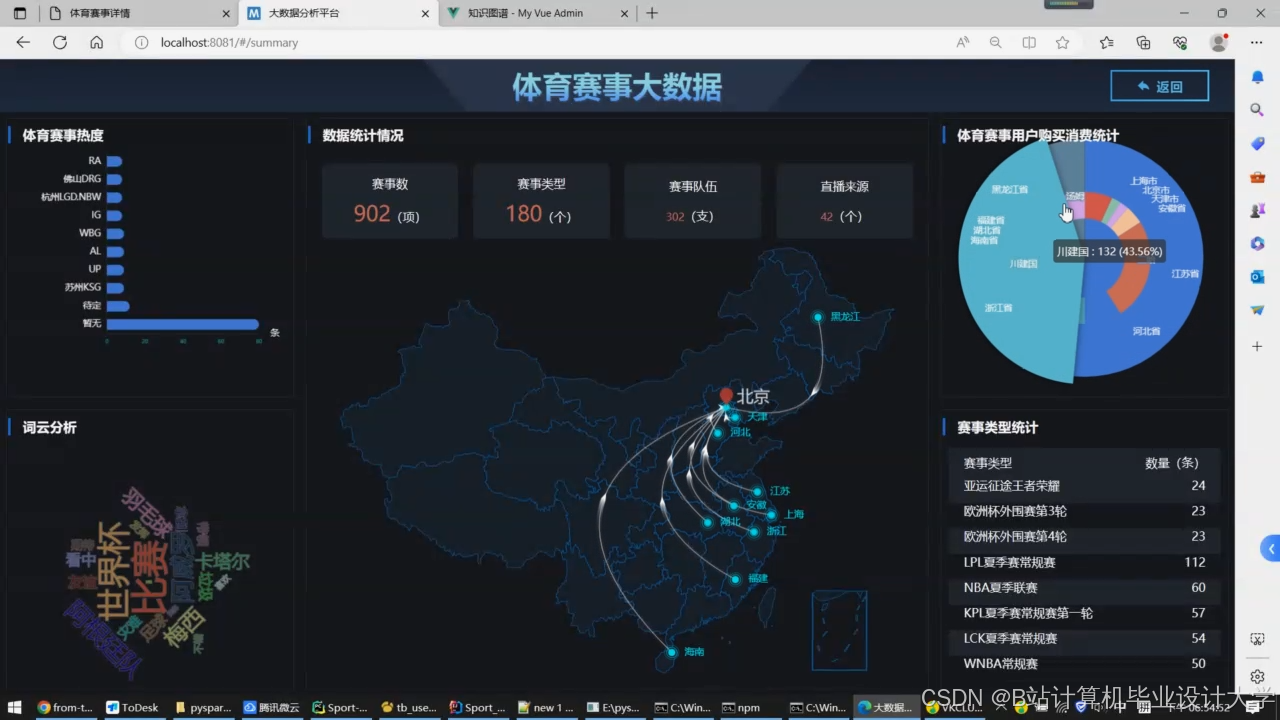Add a sidebar app with plus icon
The height and width of the screenshot is (720, 1280).
coord(1258,346)
